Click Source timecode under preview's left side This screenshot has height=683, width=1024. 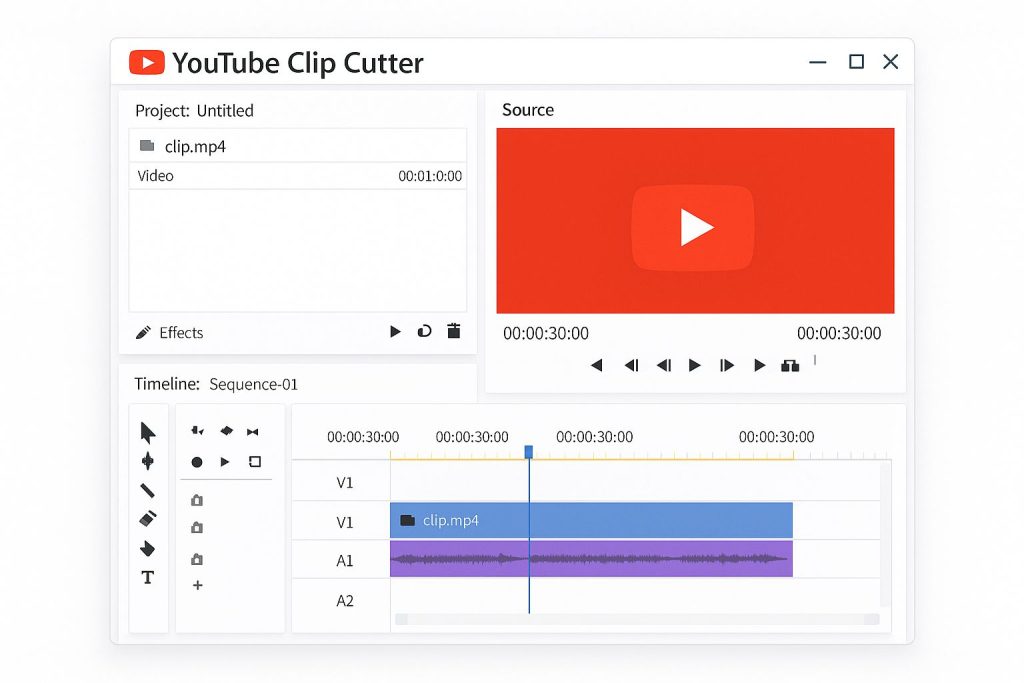[545, 333]
